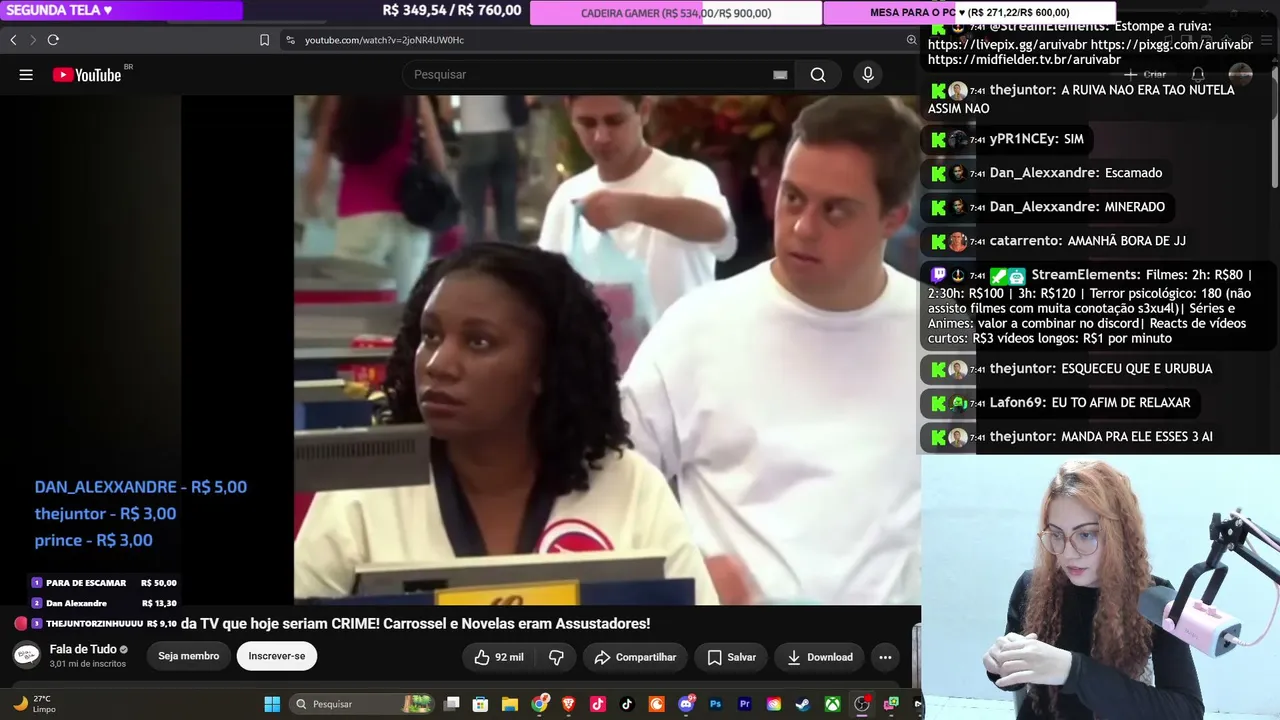Go back using the browser back arrow
This screenshot has height=720, width=1280.
pyautogui.click(x=13, y=40)
